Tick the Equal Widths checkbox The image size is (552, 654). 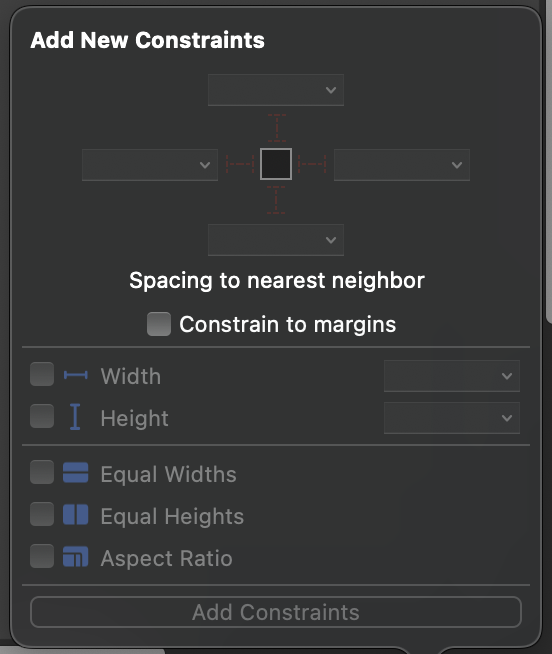(x=42, y=472)
